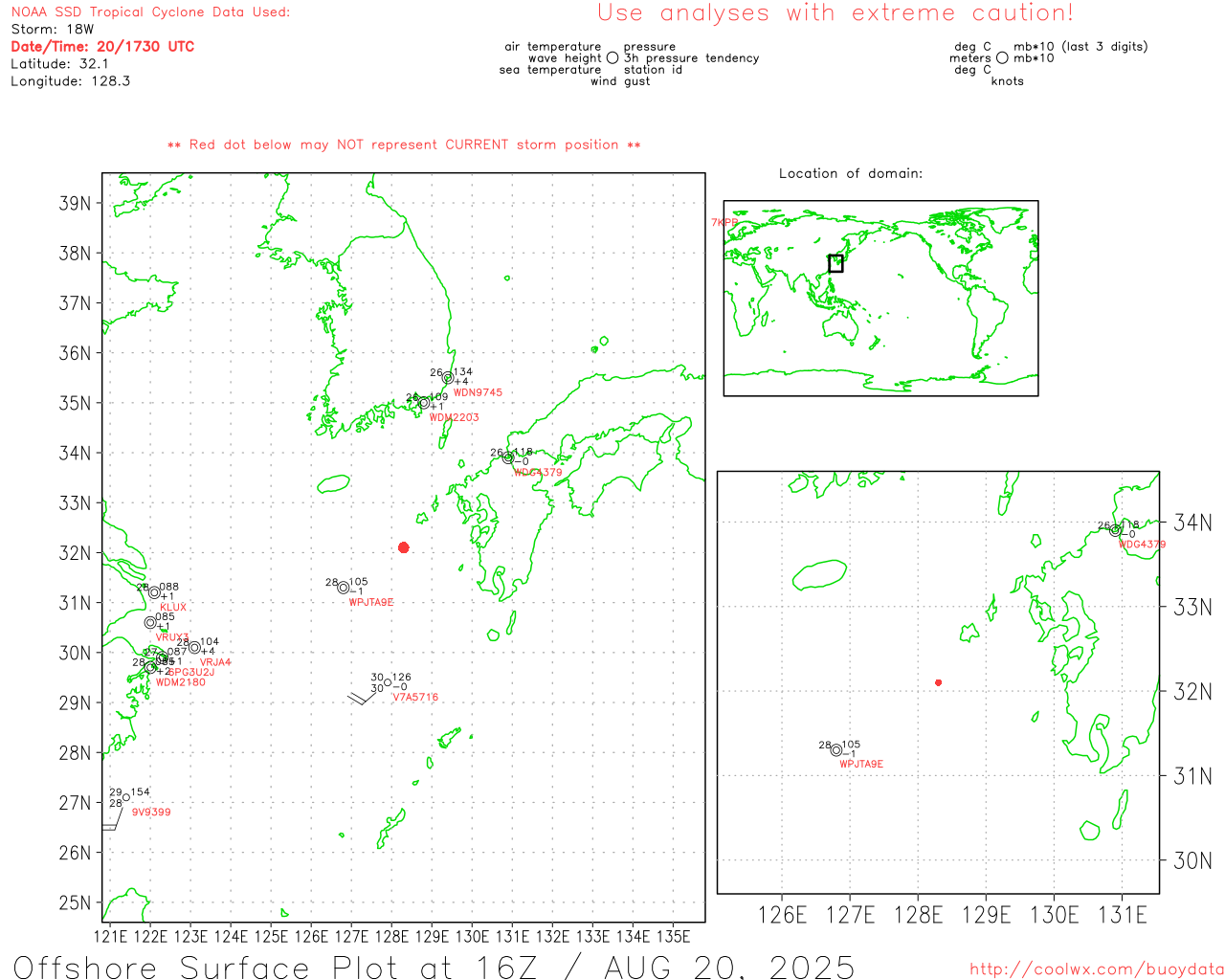
Task: Click the red WDN9745 station id label
Action: [x=478, y=392]
